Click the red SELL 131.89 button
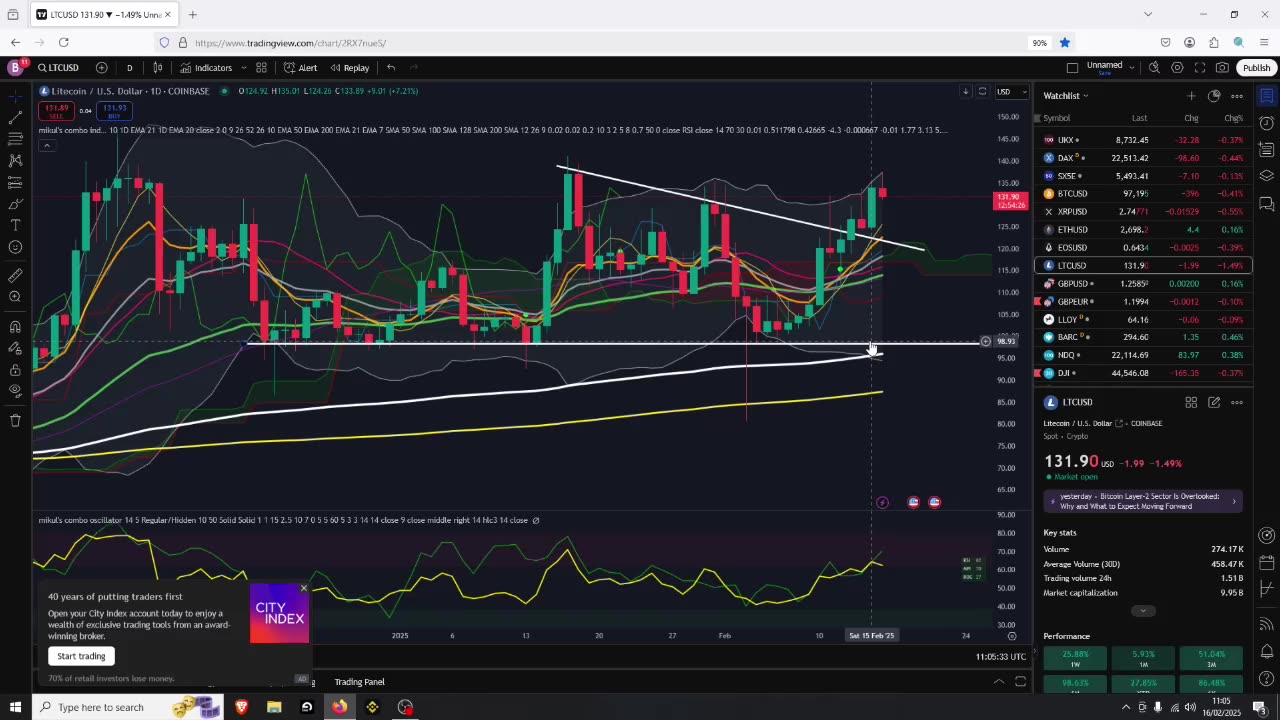 56,110
